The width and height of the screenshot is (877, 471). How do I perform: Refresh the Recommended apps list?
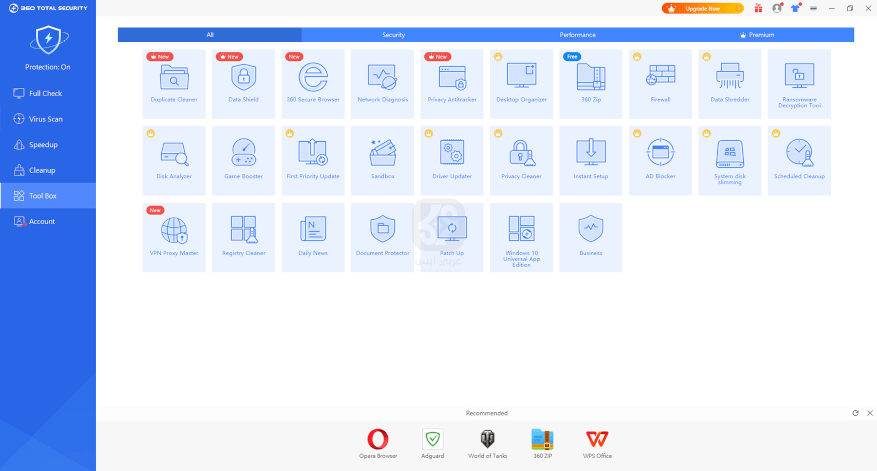(855, 413)
